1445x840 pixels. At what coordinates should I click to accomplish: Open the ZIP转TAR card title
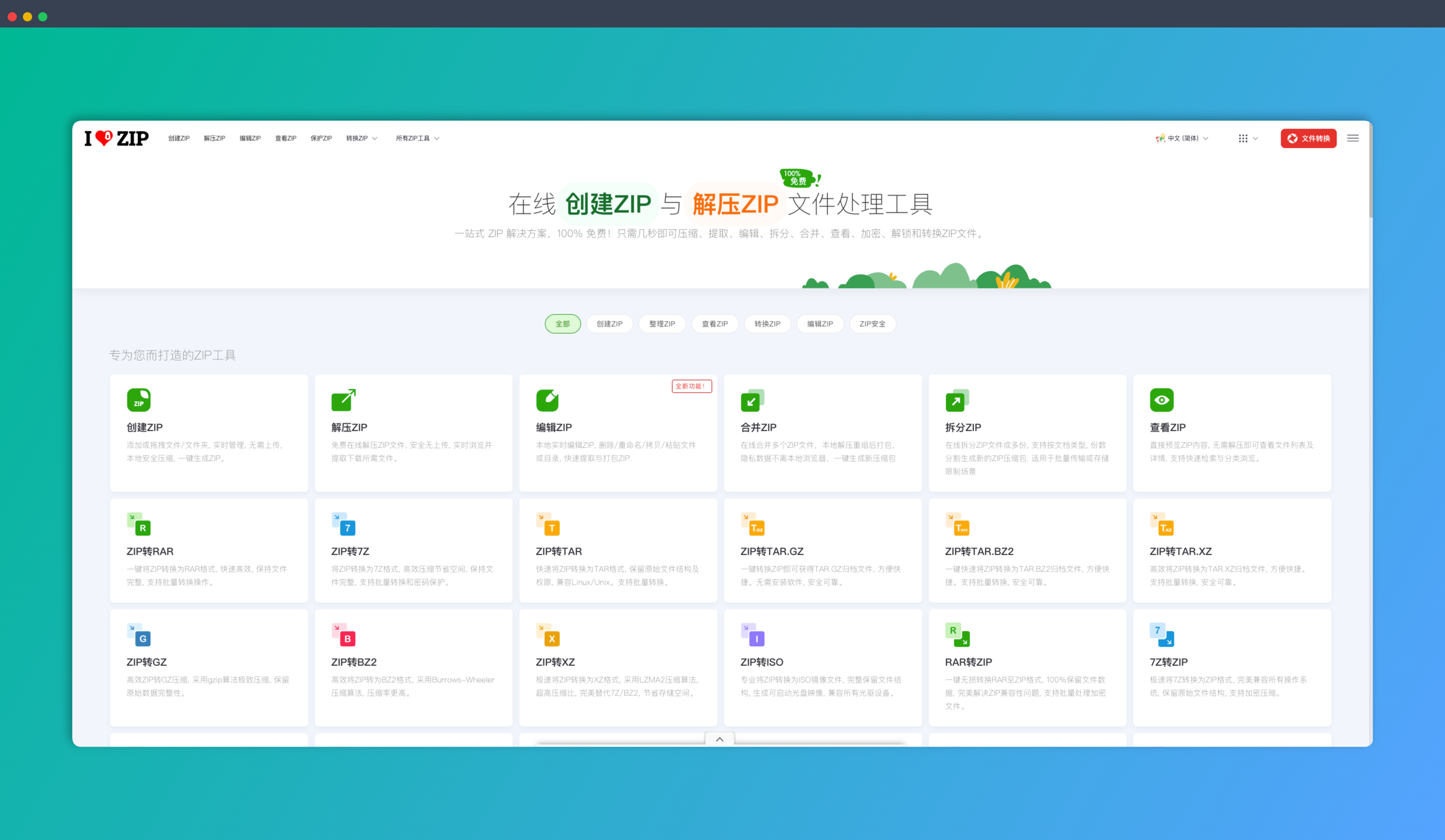558,551
